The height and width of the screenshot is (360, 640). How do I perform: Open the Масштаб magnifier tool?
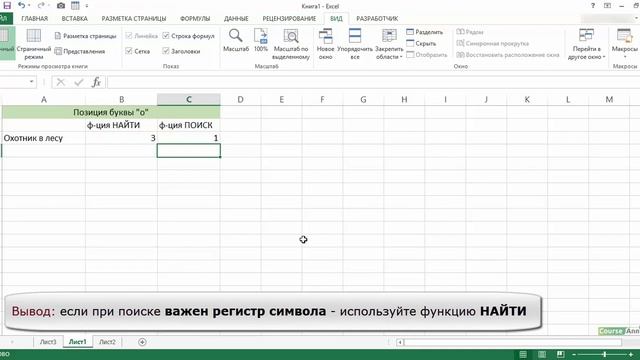[236, 40]
